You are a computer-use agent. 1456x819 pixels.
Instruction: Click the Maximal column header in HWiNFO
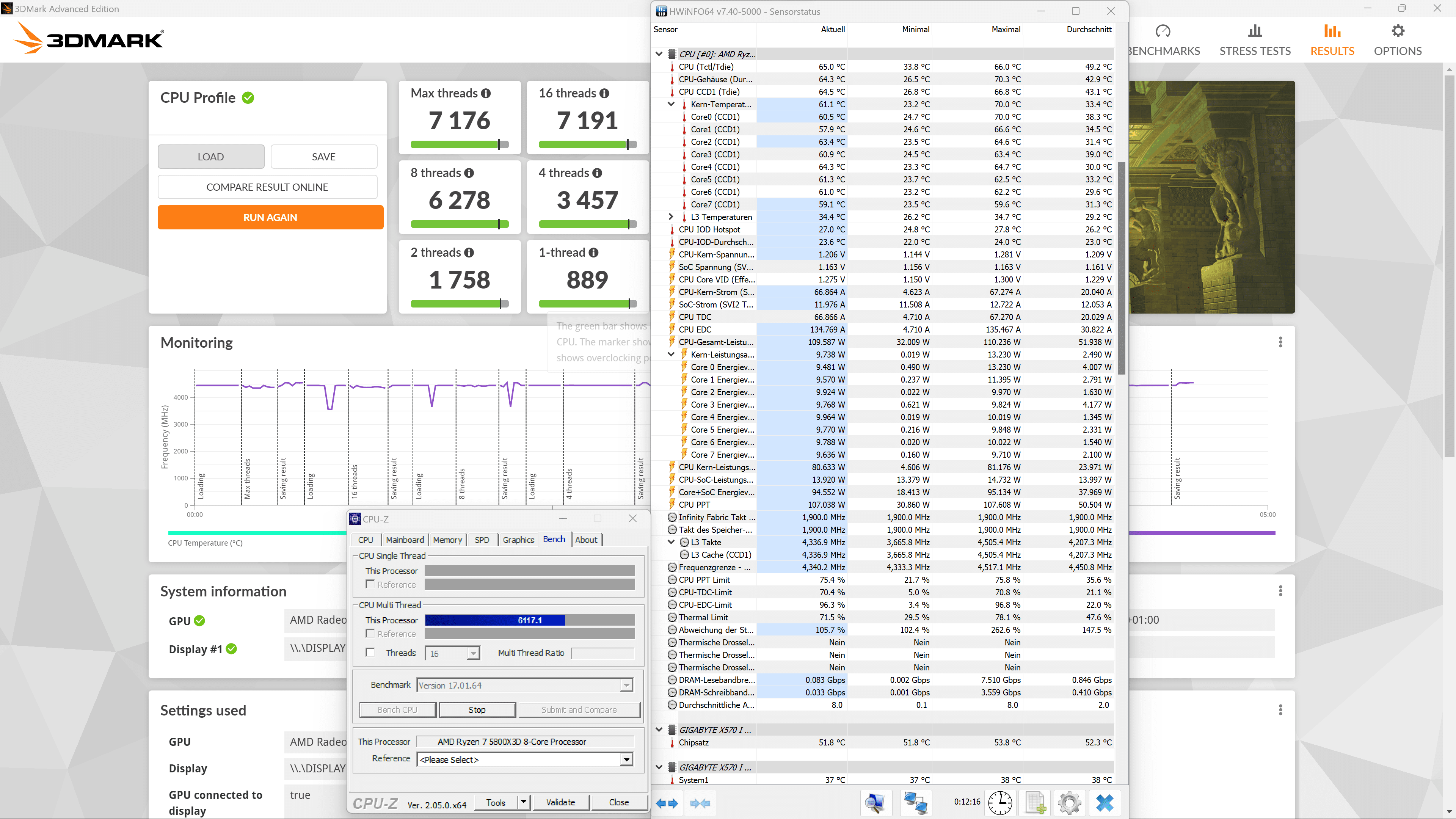[x=1006, y=30]
